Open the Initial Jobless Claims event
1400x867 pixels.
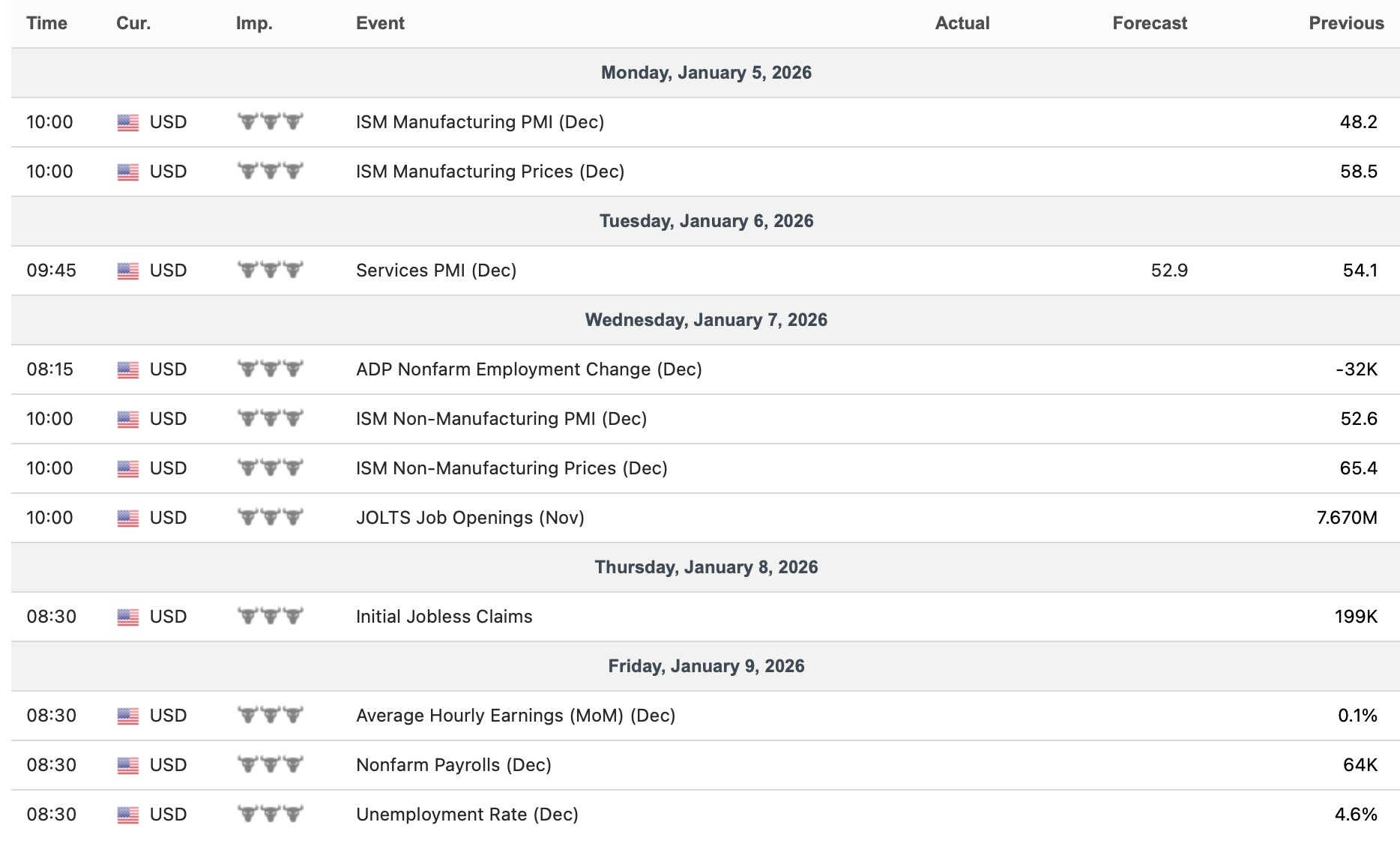click(444, 617)
